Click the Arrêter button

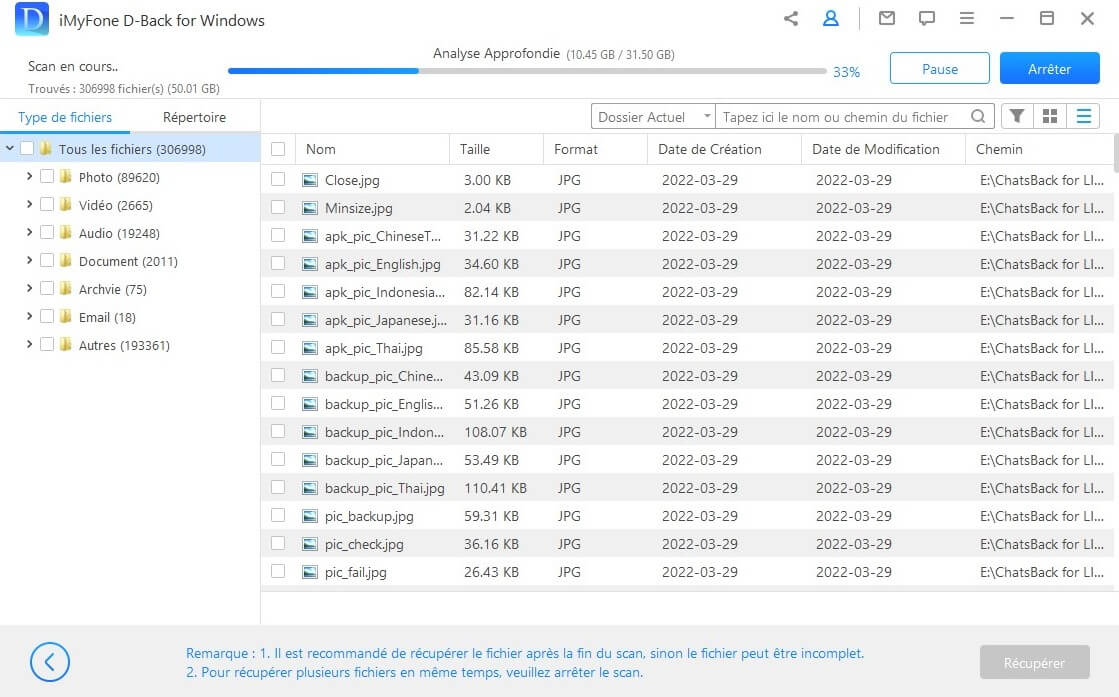pos(1049,69)
